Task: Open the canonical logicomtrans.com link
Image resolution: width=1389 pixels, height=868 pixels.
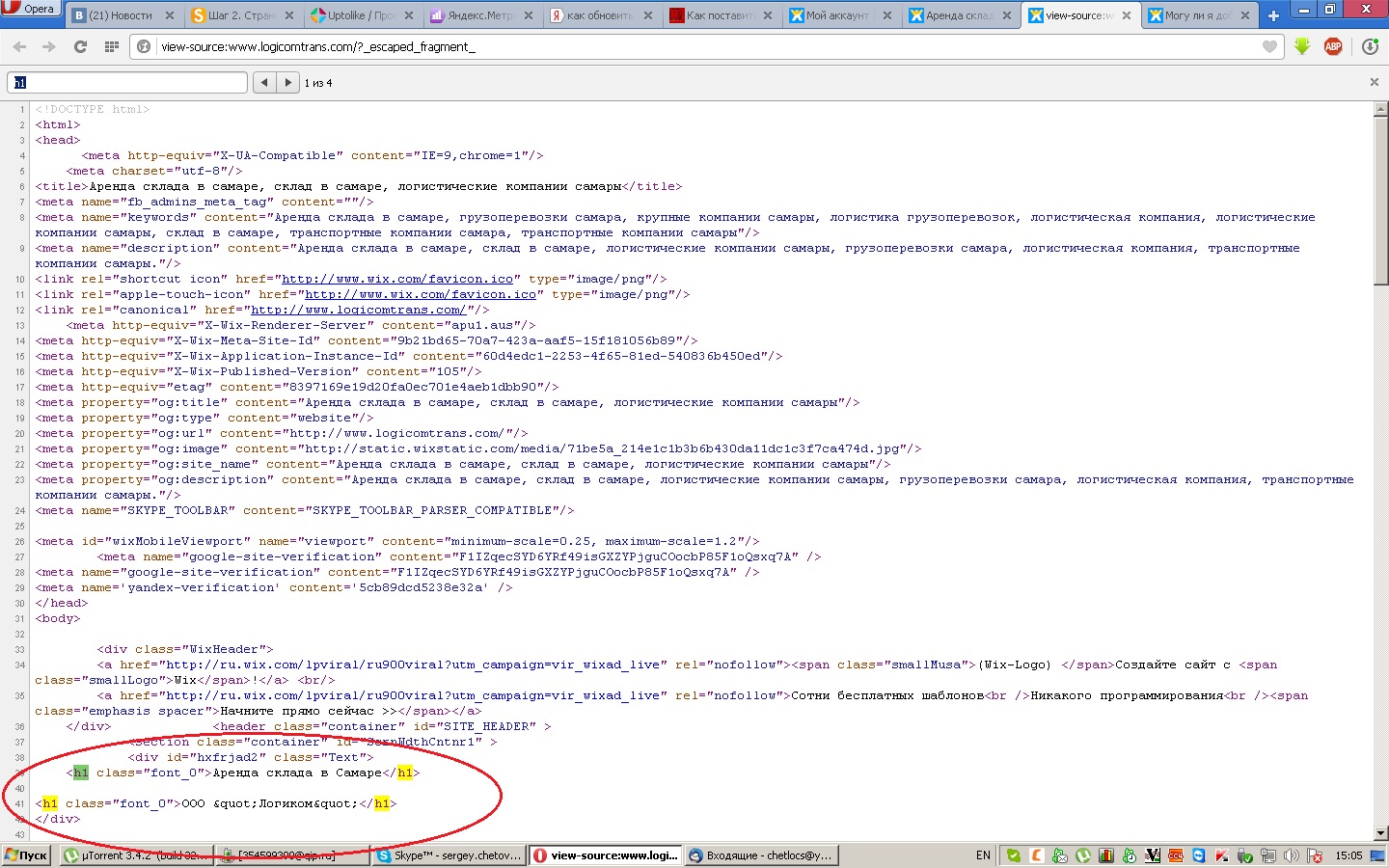Action: pos(359,310)
